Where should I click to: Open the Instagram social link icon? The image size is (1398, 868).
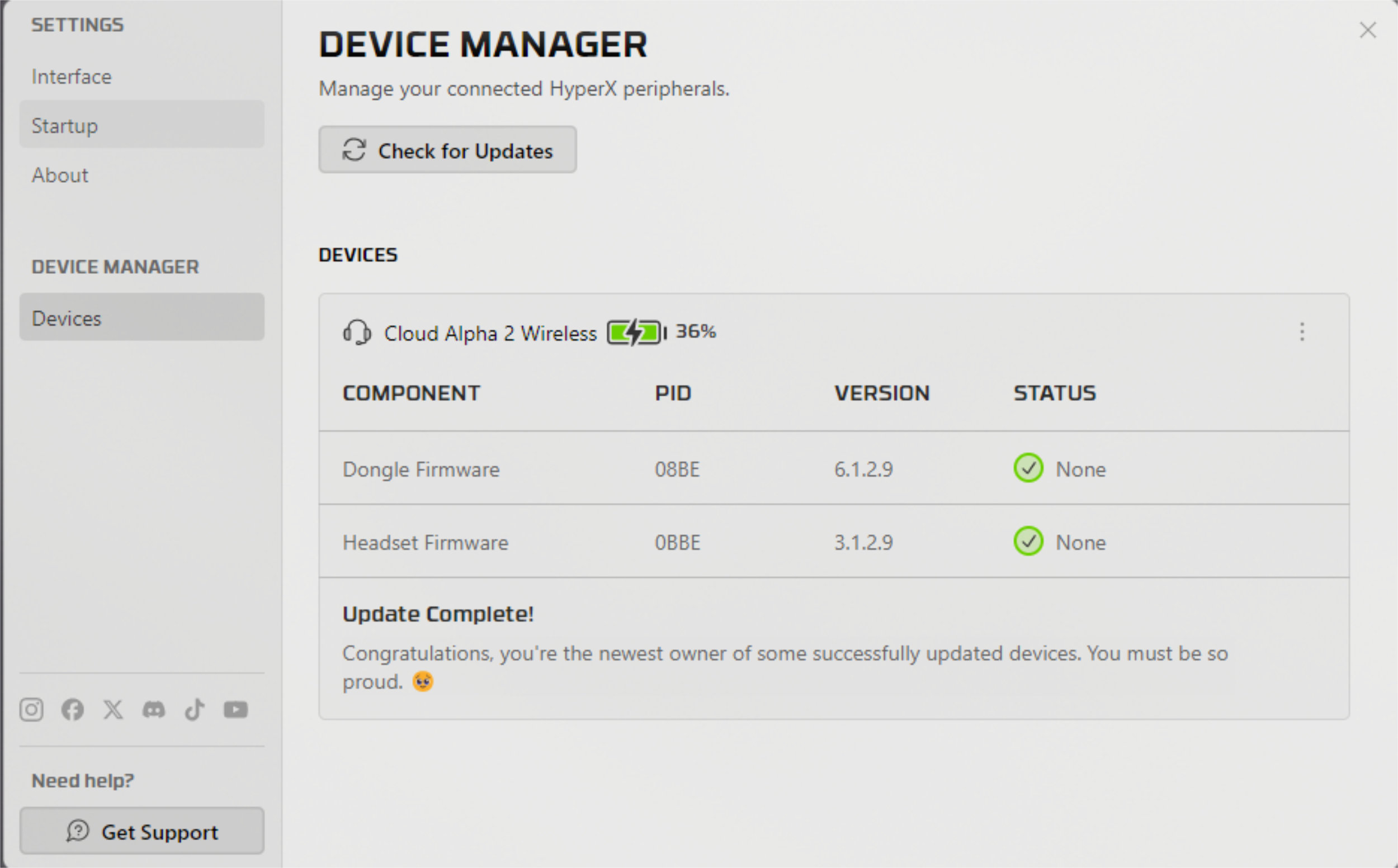pos(31,710)
